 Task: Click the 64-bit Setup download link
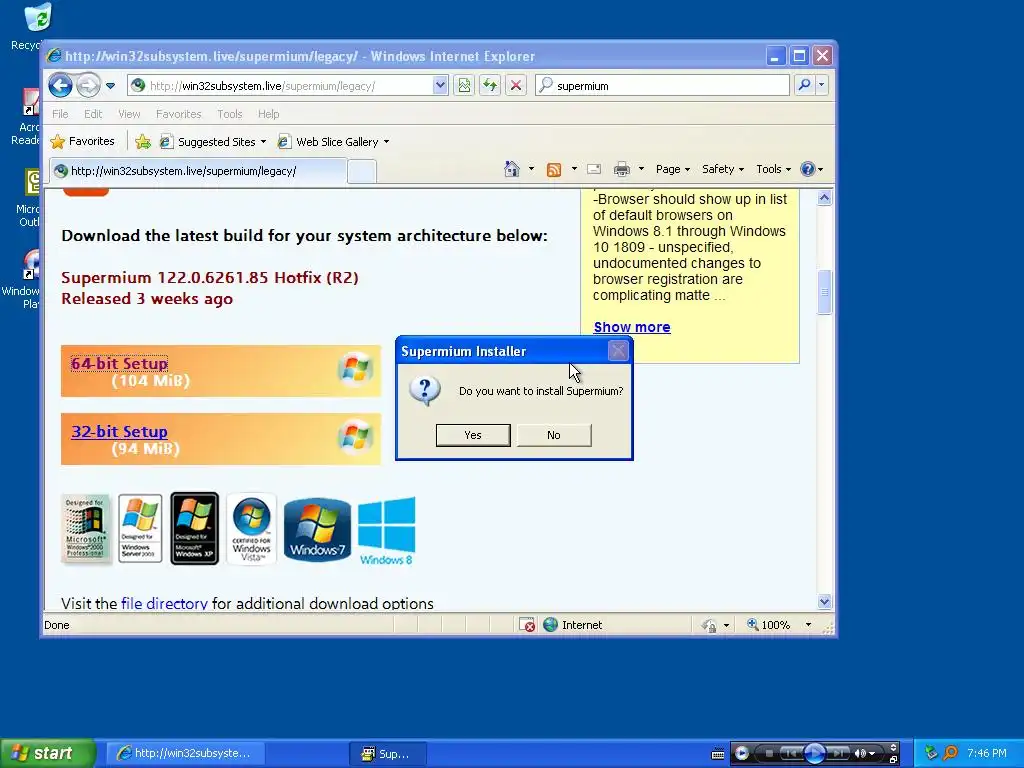(120, 363)
